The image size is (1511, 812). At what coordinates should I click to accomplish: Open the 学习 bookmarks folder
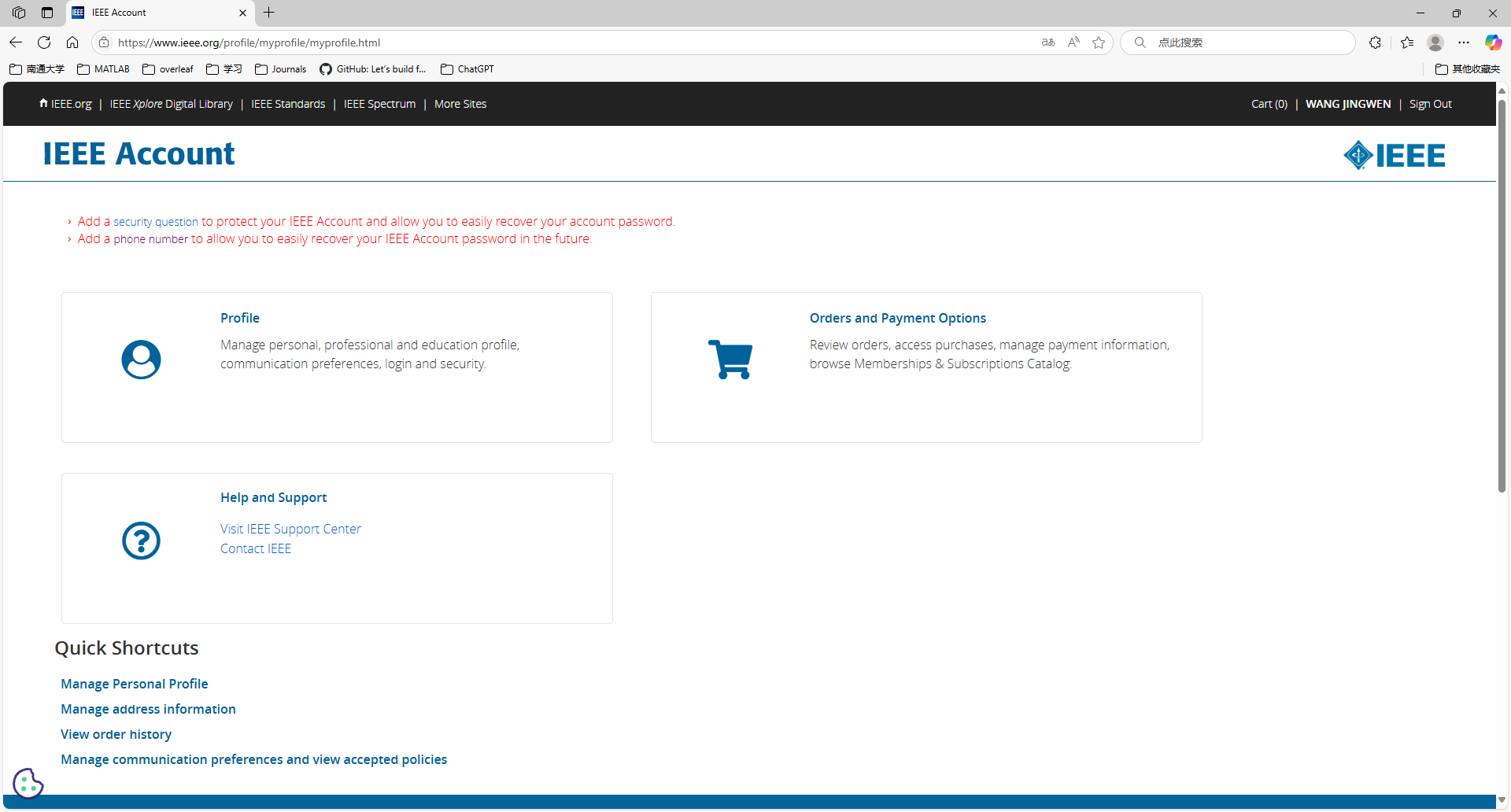point(224,69)
